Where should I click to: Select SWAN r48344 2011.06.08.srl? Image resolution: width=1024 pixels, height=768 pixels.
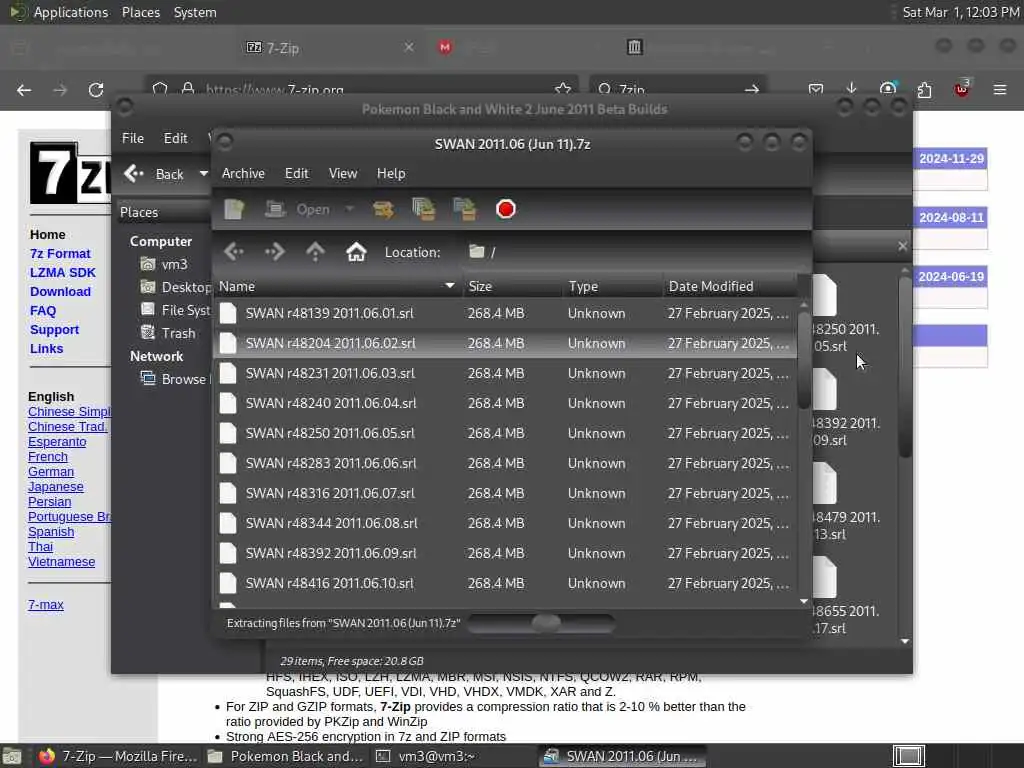coord(505,524)
